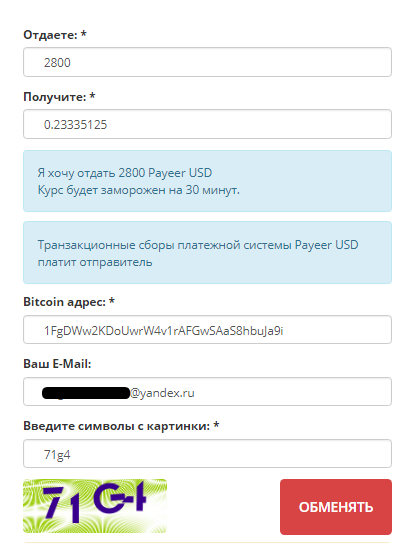The width and height of the screenshot is (414, 543).
Task: Focus the Получите field with 0.23335125
Action: (x=207, y=124)
